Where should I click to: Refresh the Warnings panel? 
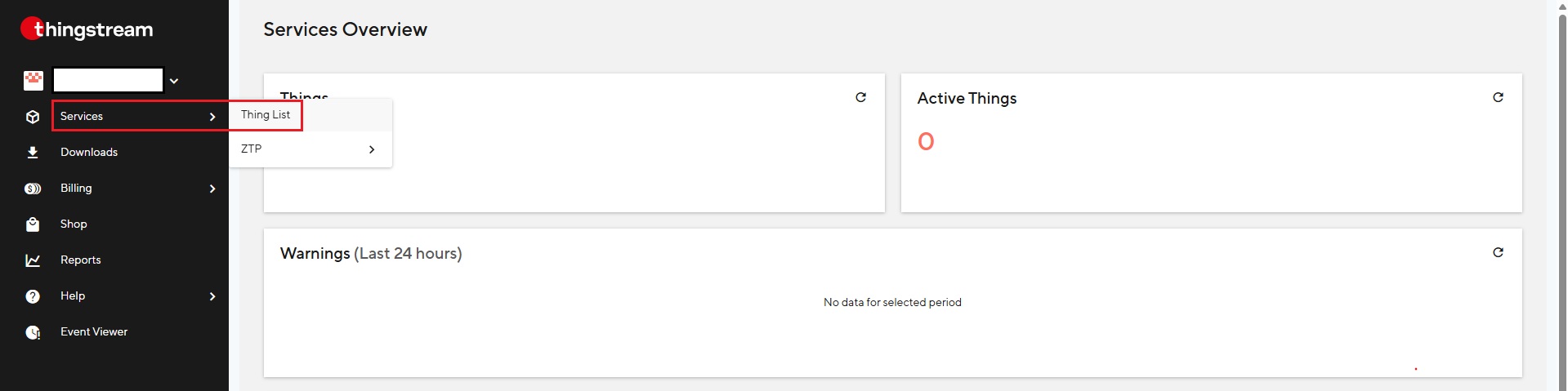[x=1498, y=252]
